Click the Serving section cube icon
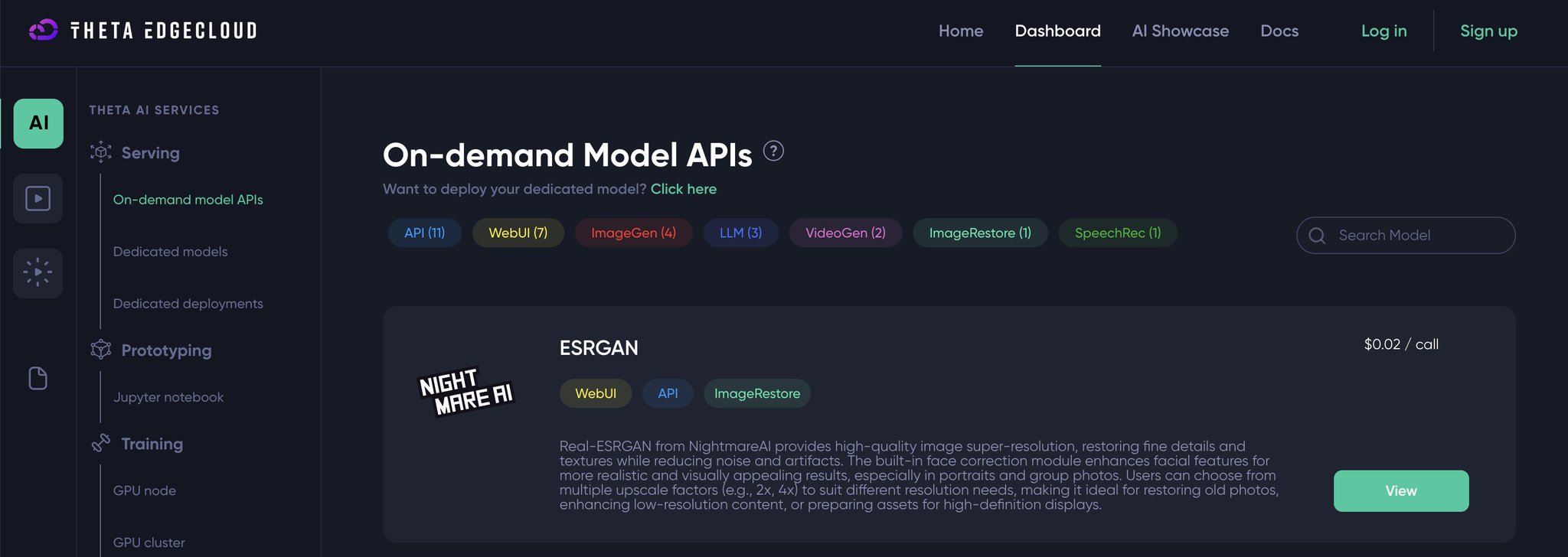The height and width of the screenshot is (557, 1568). [x=101, y=152]
